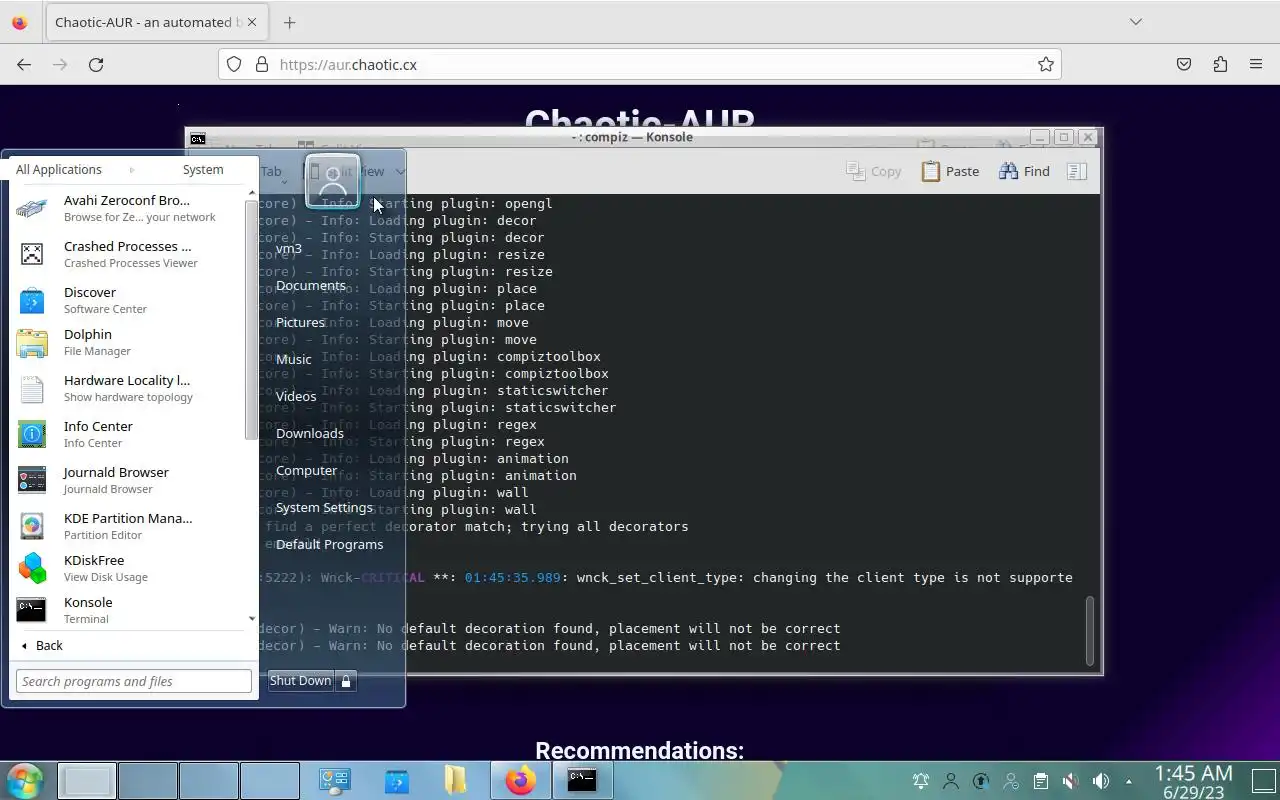Screen dimensions: 1280x800
Task: Click the user avatar in start menu
Action: [333, 181]
